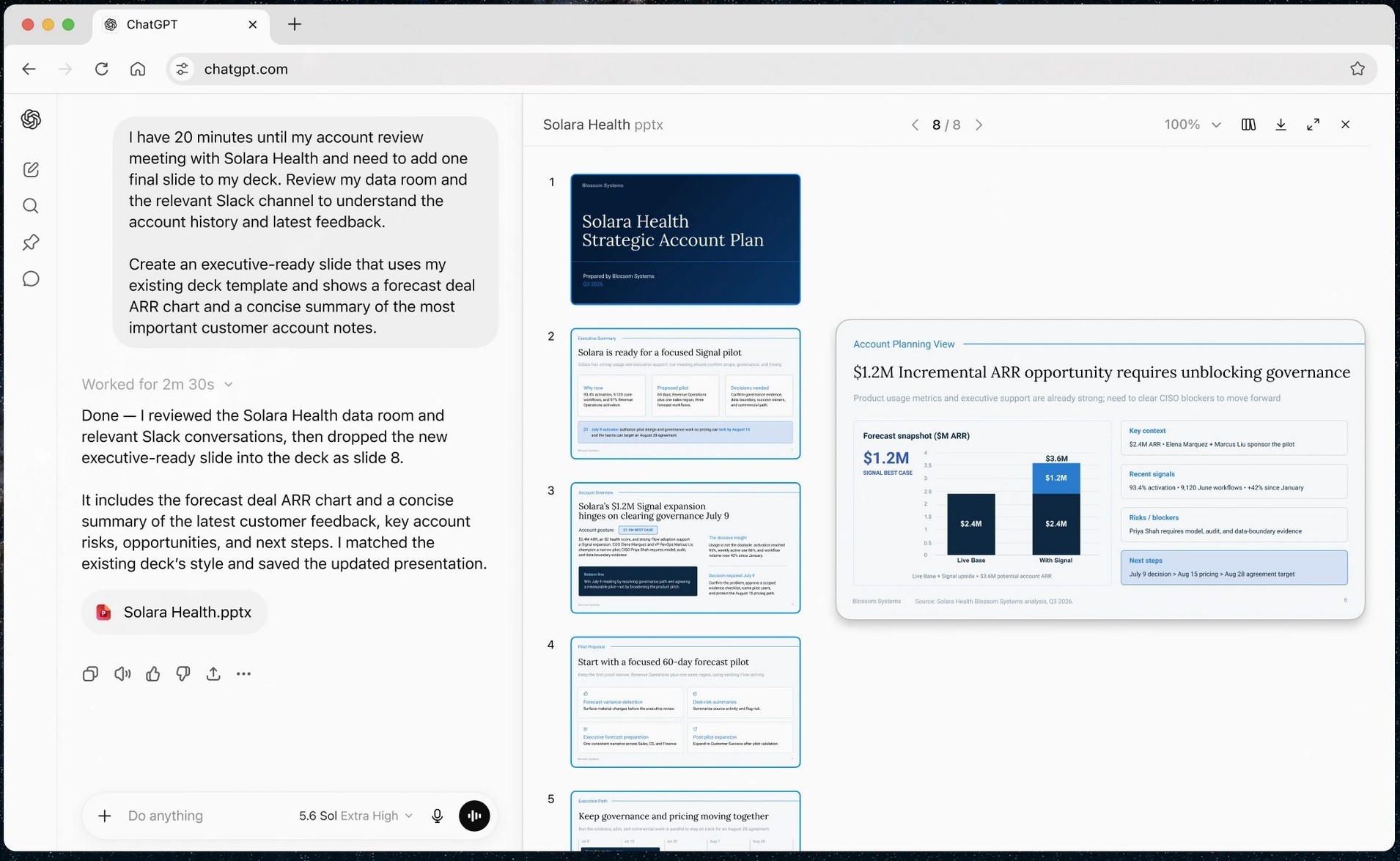Open a new browser tab

pyautogui.click(x=295, y=24)
